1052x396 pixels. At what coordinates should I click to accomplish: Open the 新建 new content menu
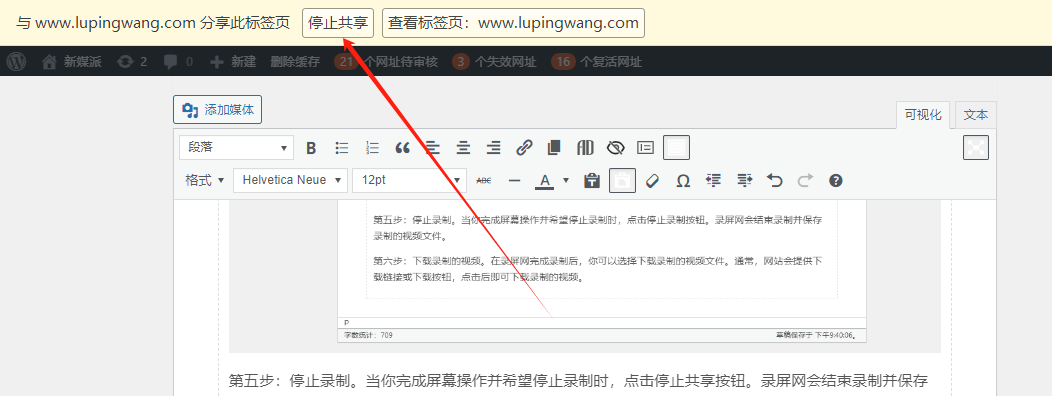(x=233, y=62)
